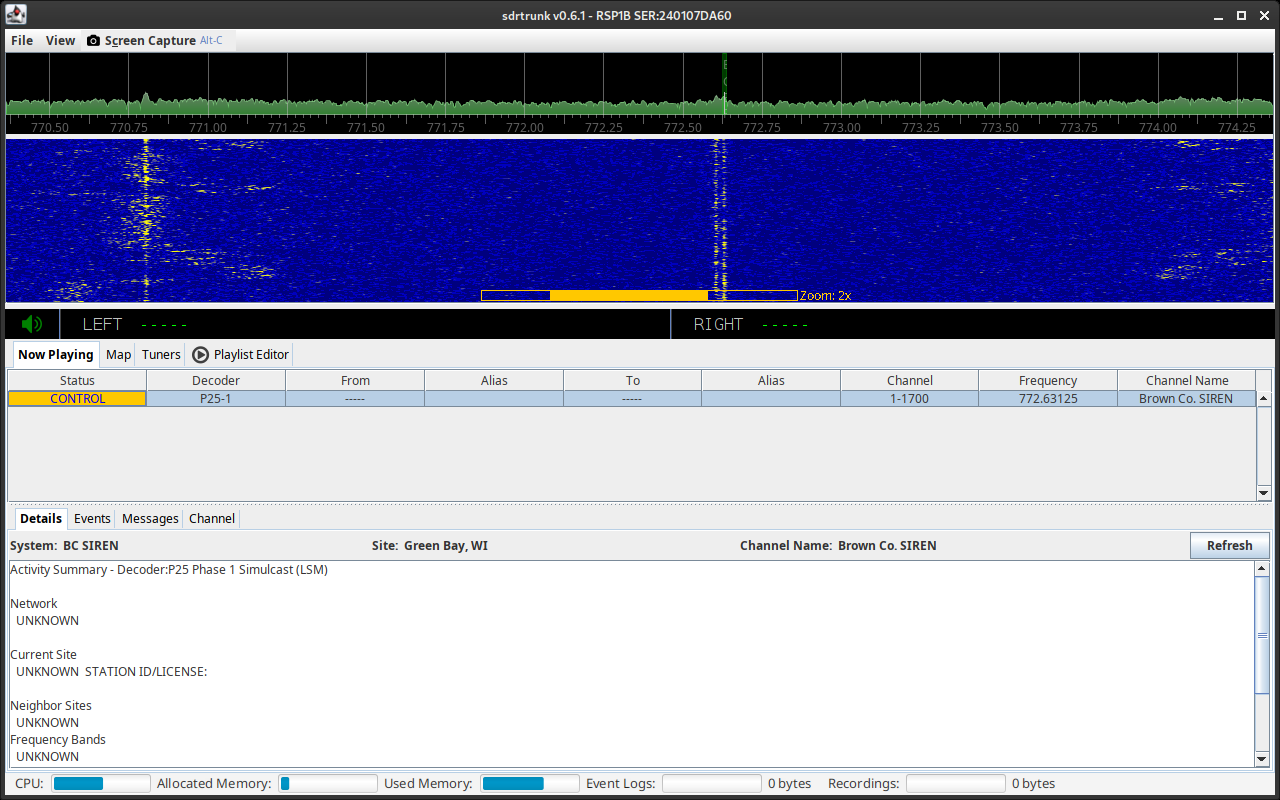Open the File menu
Screen dimensions: 1280x800
click(x=22, y=41)
